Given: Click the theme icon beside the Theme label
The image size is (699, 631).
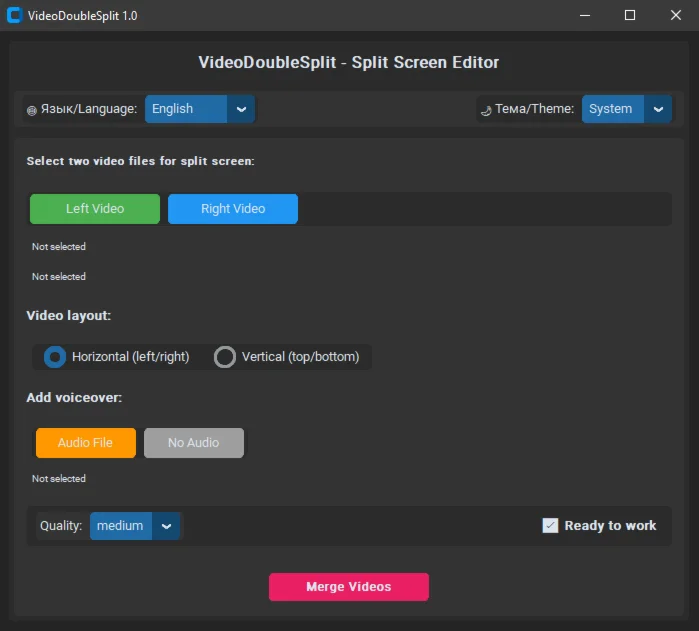Looking at the screenshot, I should [x=486, y=109].
